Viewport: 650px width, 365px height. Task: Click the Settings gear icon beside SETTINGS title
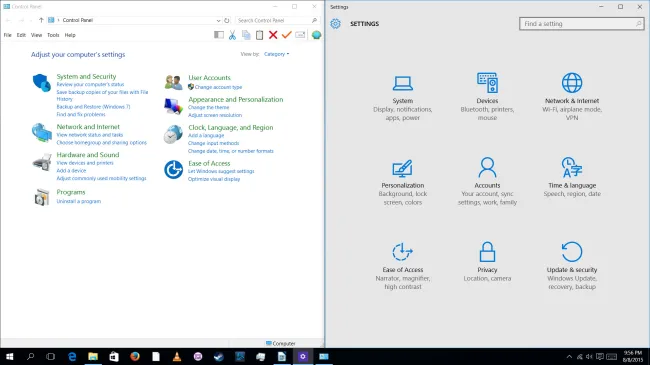335,24
